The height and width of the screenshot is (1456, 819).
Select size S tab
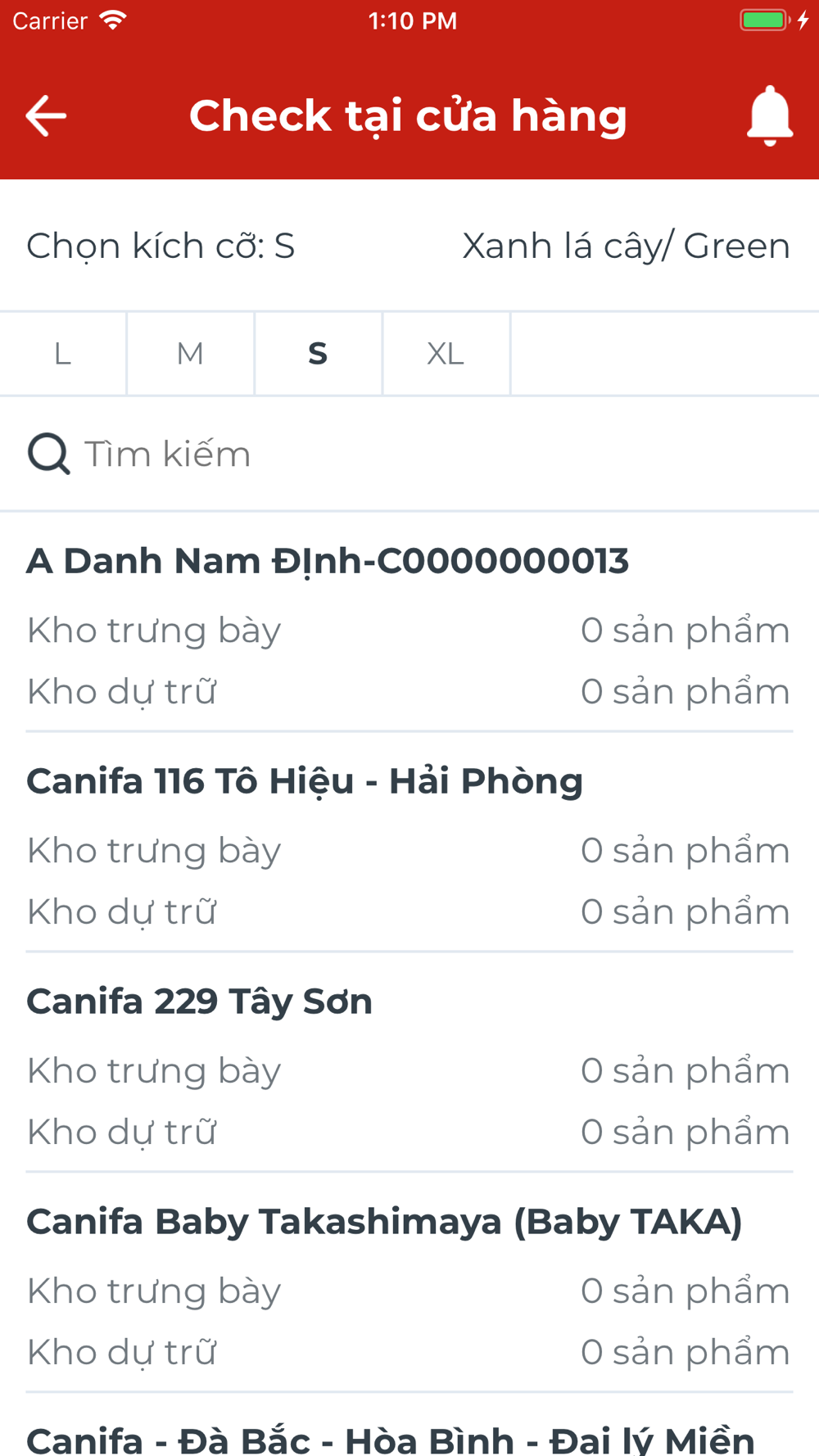click(x=318, y=354)
